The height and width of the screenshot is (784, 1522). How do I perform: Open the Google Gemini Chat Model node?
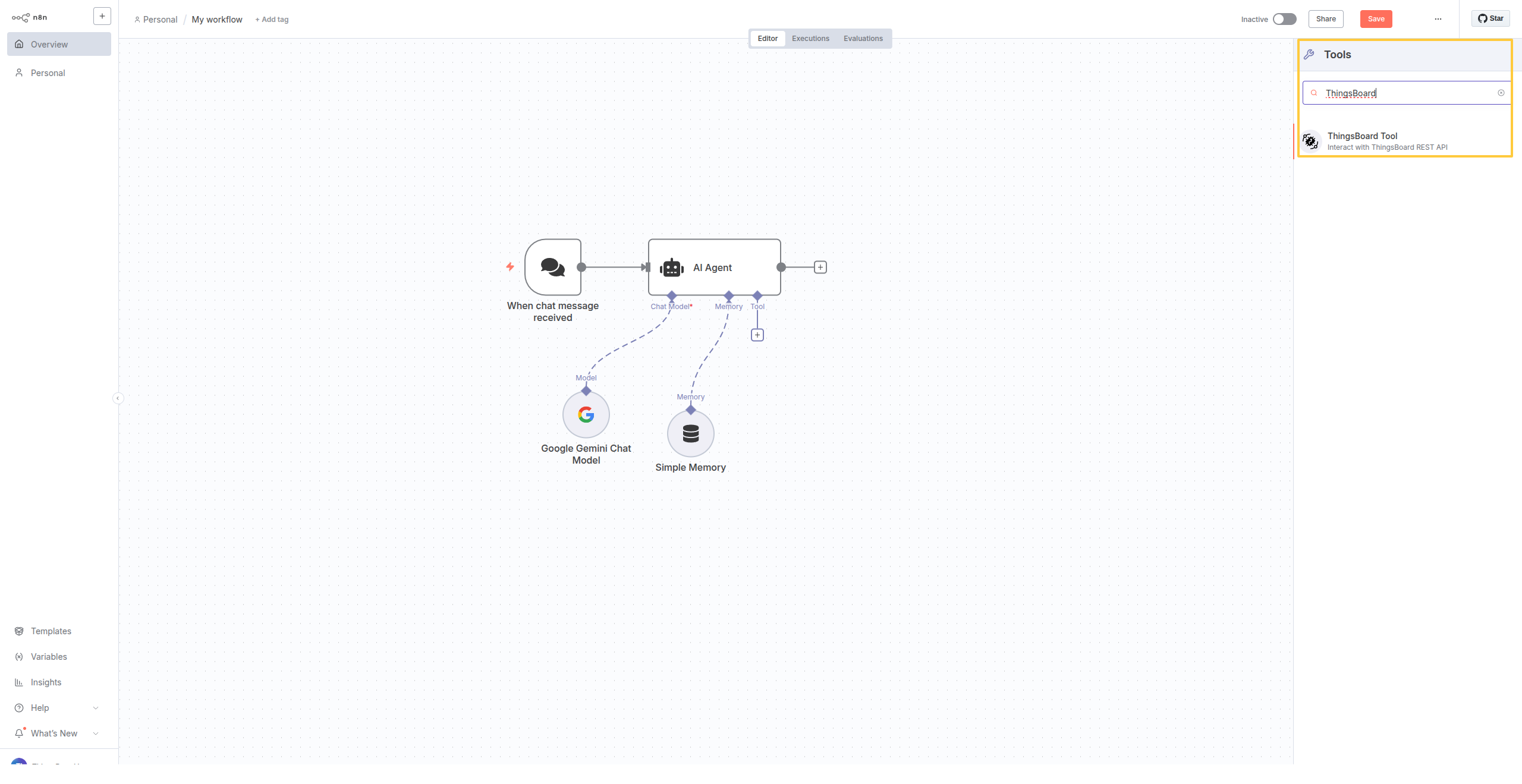click(586, 415)
